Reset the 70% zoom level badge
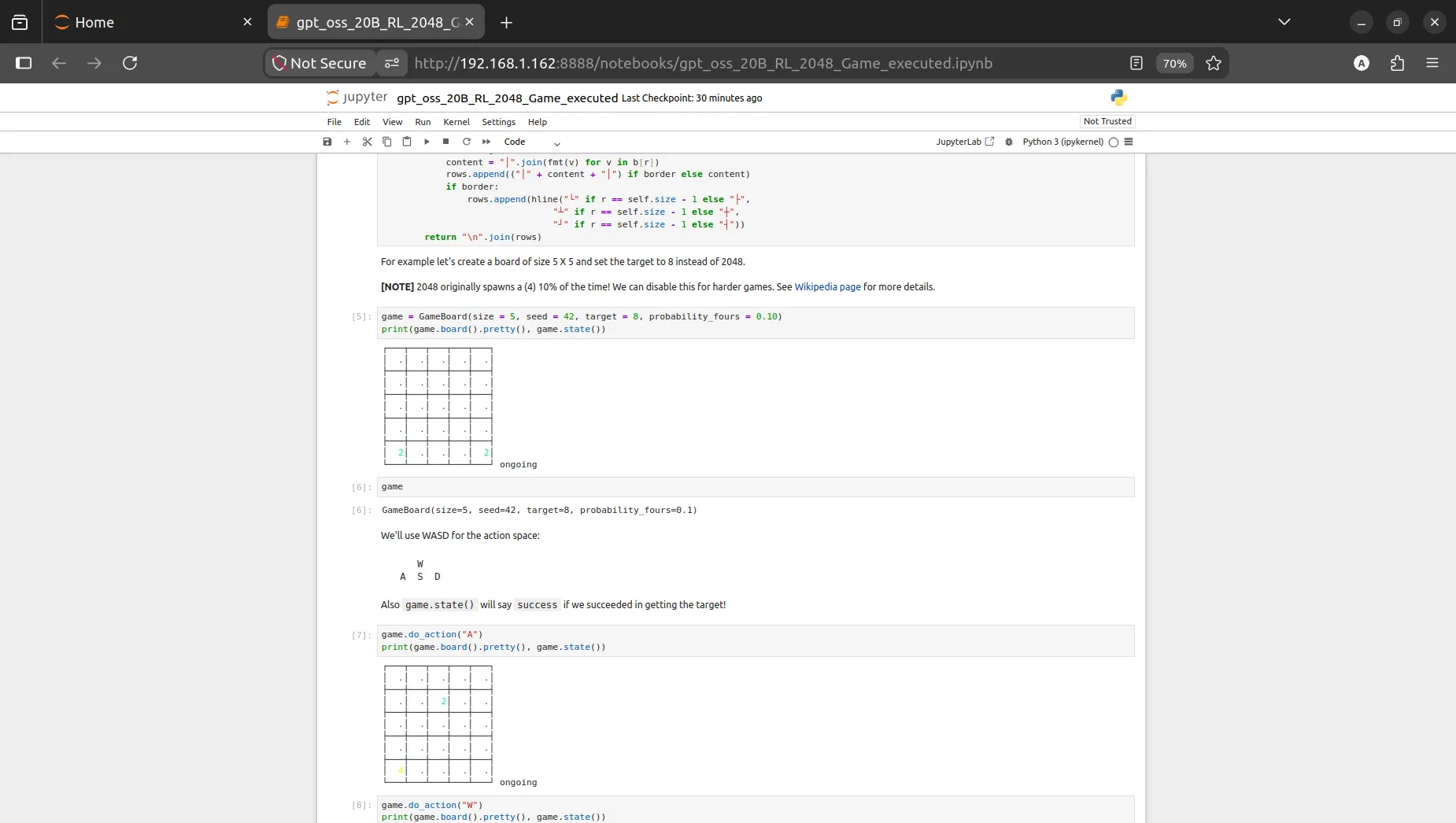The height and width of the screenshot is (823, 1456). coord(1174,64)
